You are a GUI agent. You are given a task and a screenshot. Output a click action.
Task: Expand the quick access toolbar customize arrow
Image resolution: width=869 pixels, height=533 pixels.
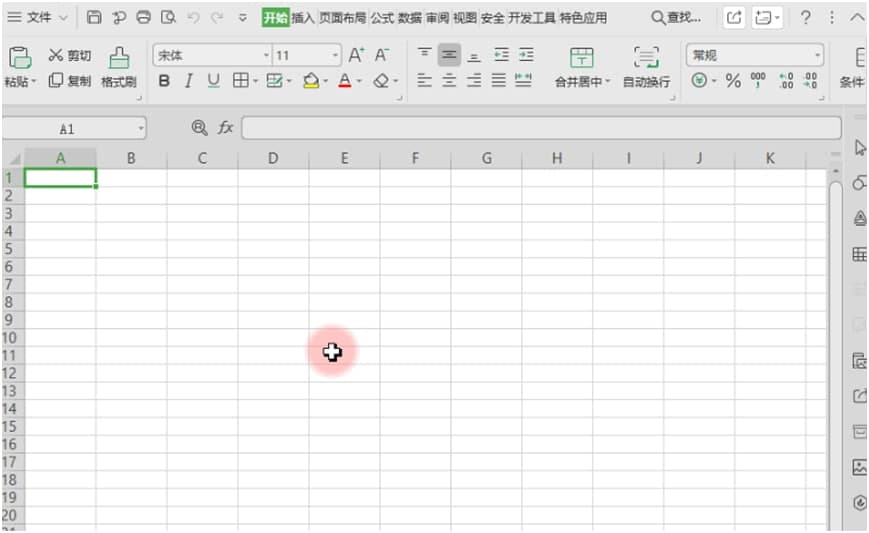pos(242,18)
